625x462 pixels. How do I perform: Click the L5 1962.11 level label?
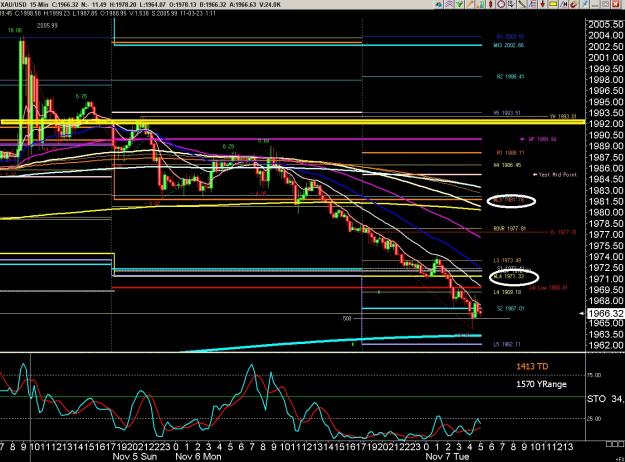point(507,344)
